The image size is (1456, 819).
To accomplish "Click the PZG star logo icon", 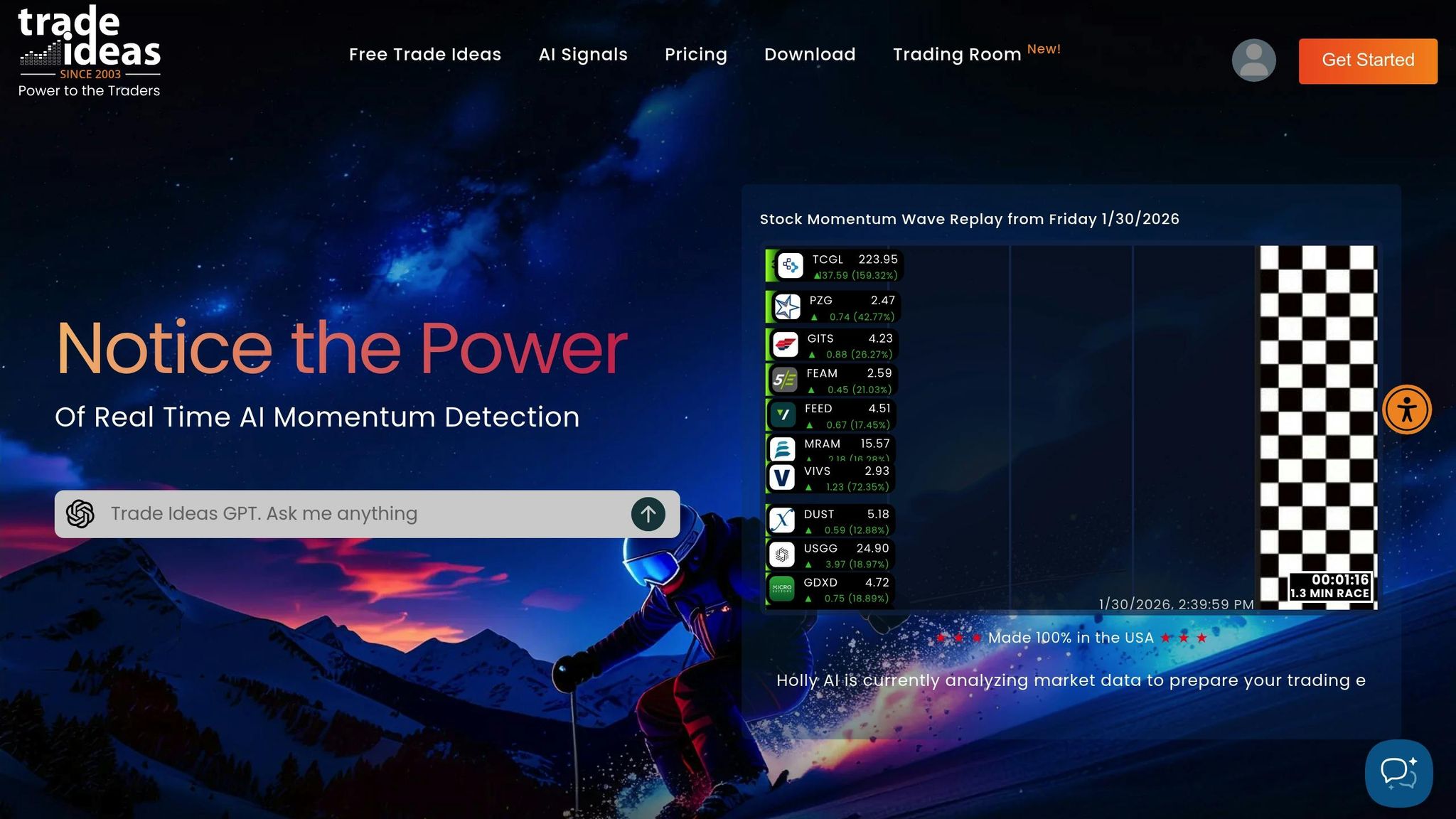I will tap(787, 307).
